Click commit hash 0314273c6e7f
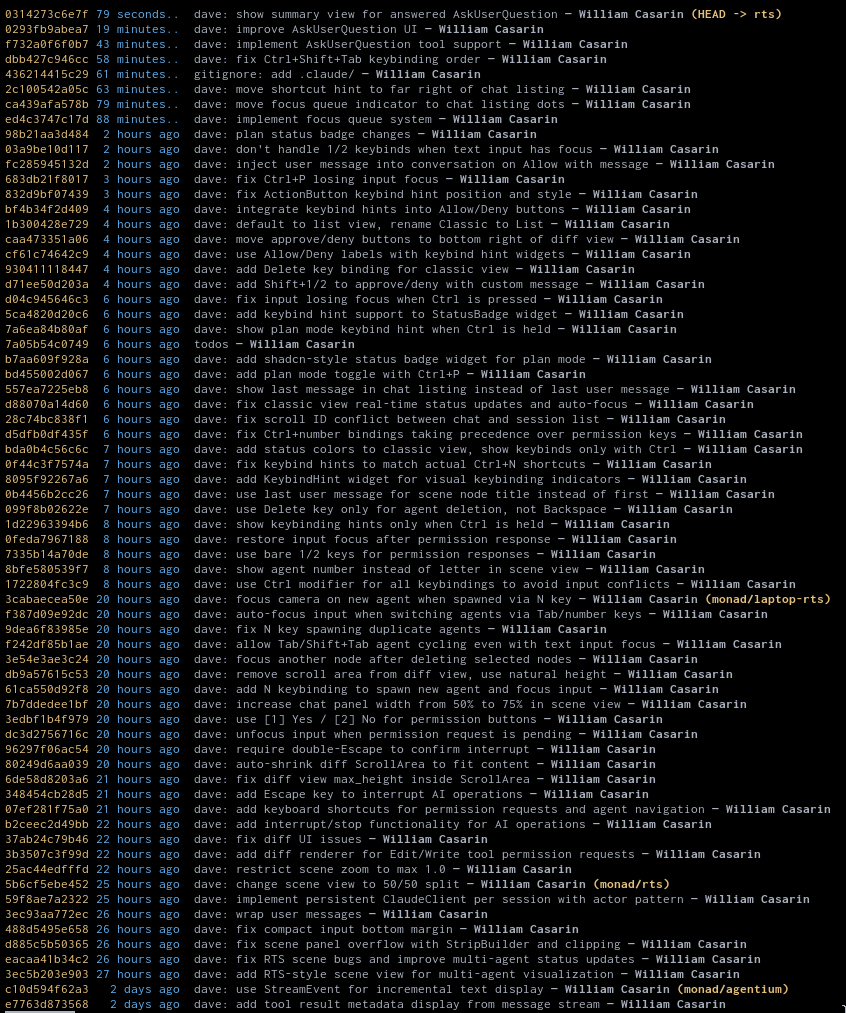The width and height of the screenshot is (846, 1013). tap(46, 14)
